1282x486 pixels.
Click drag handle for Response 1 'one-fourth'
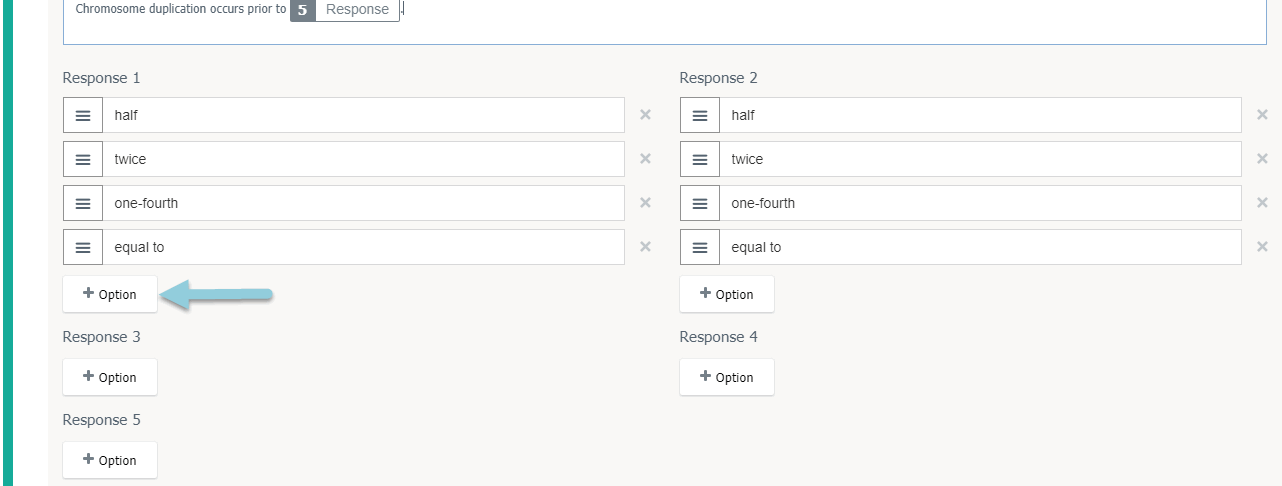pos(83,203)
